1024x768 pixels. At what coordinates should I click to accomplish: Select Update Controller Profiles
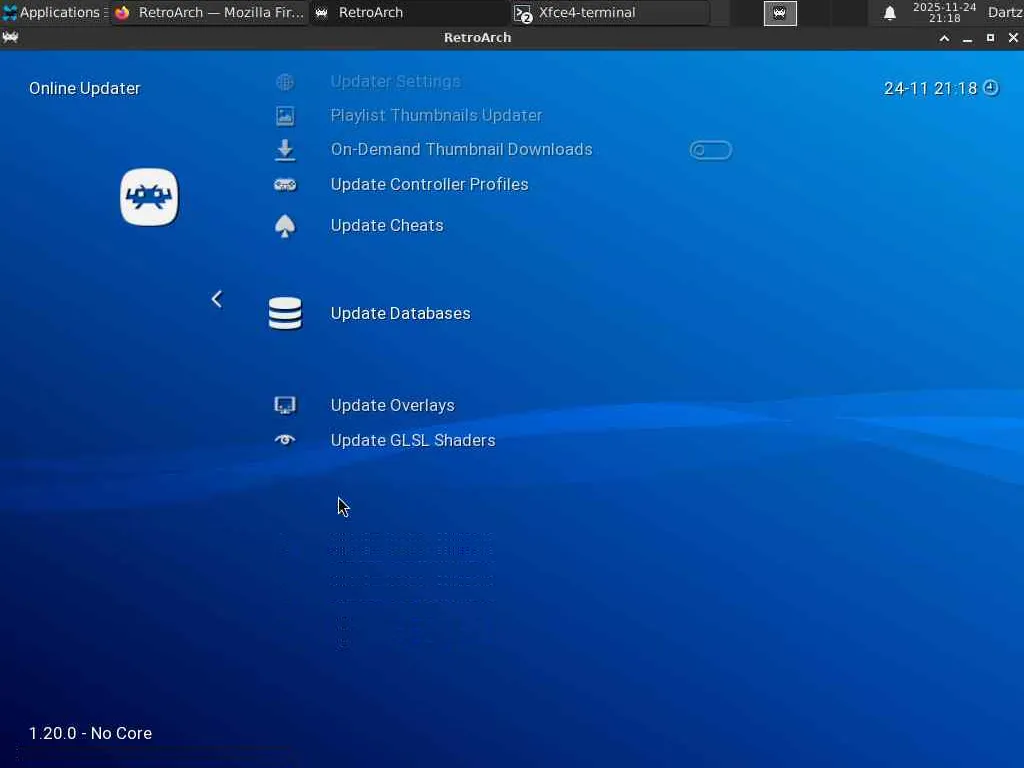(x=429, y=185)
